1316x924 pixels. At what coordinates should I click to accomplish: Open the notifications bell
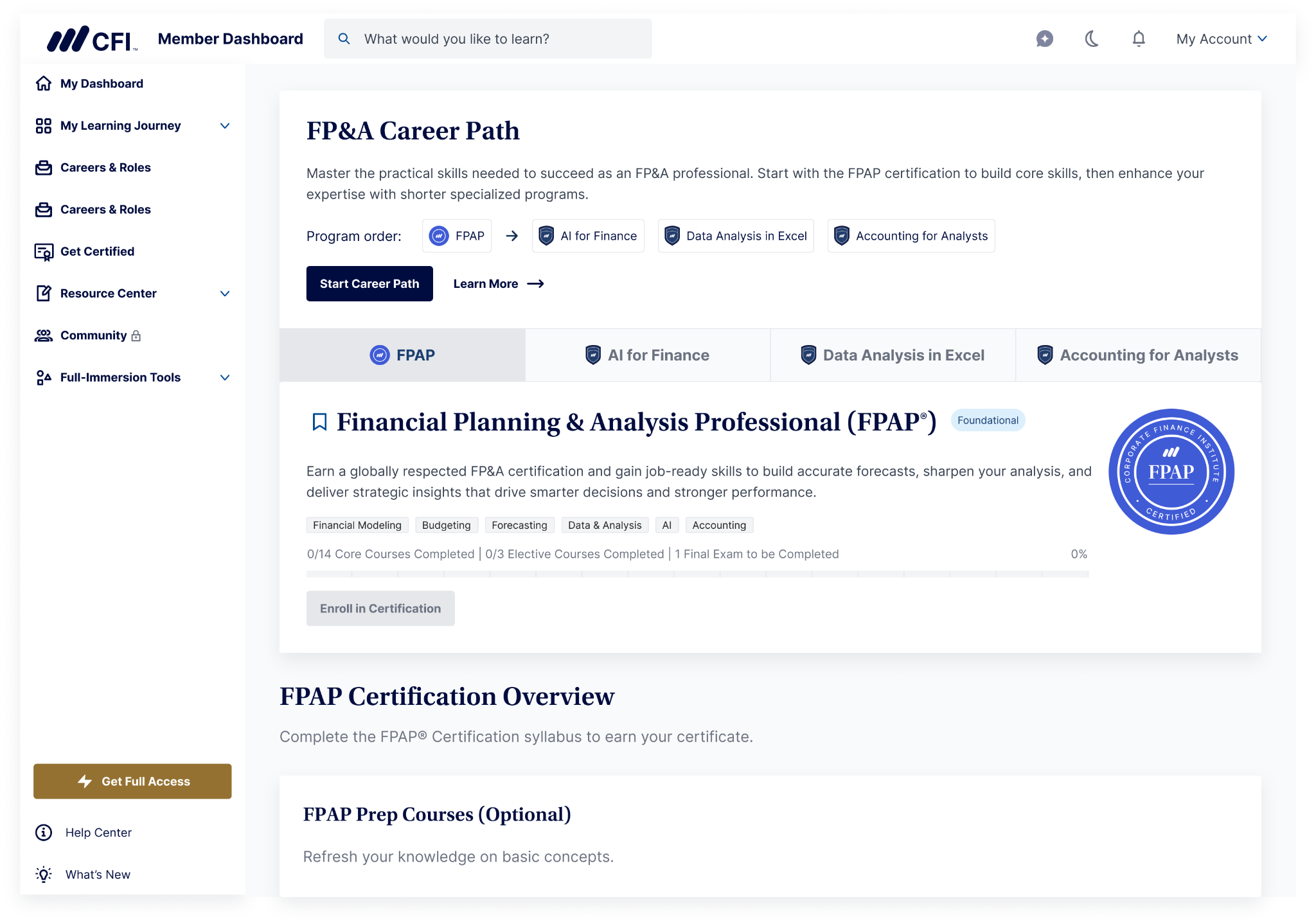coord(1138,39)
